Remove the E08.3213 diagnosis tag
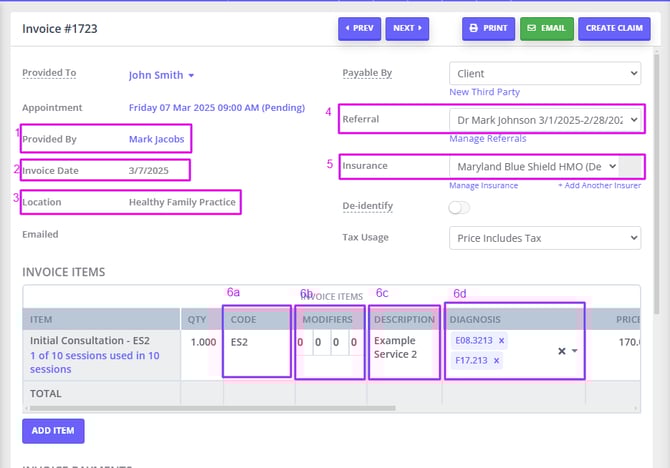The image size is (670, 468). [502, 341]
